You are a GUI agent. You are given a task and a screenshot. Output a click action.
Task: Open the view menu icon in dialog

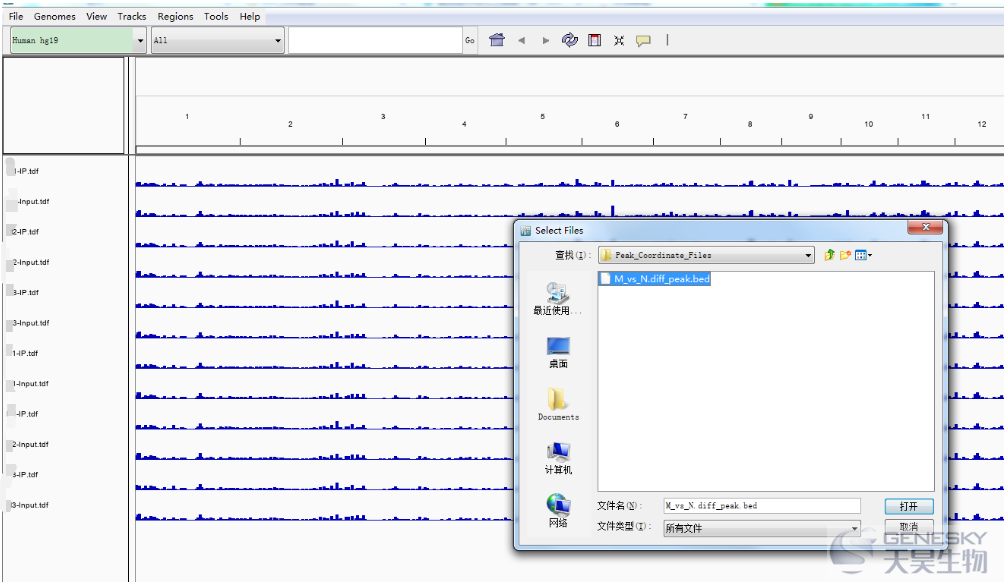coord(863,255)
